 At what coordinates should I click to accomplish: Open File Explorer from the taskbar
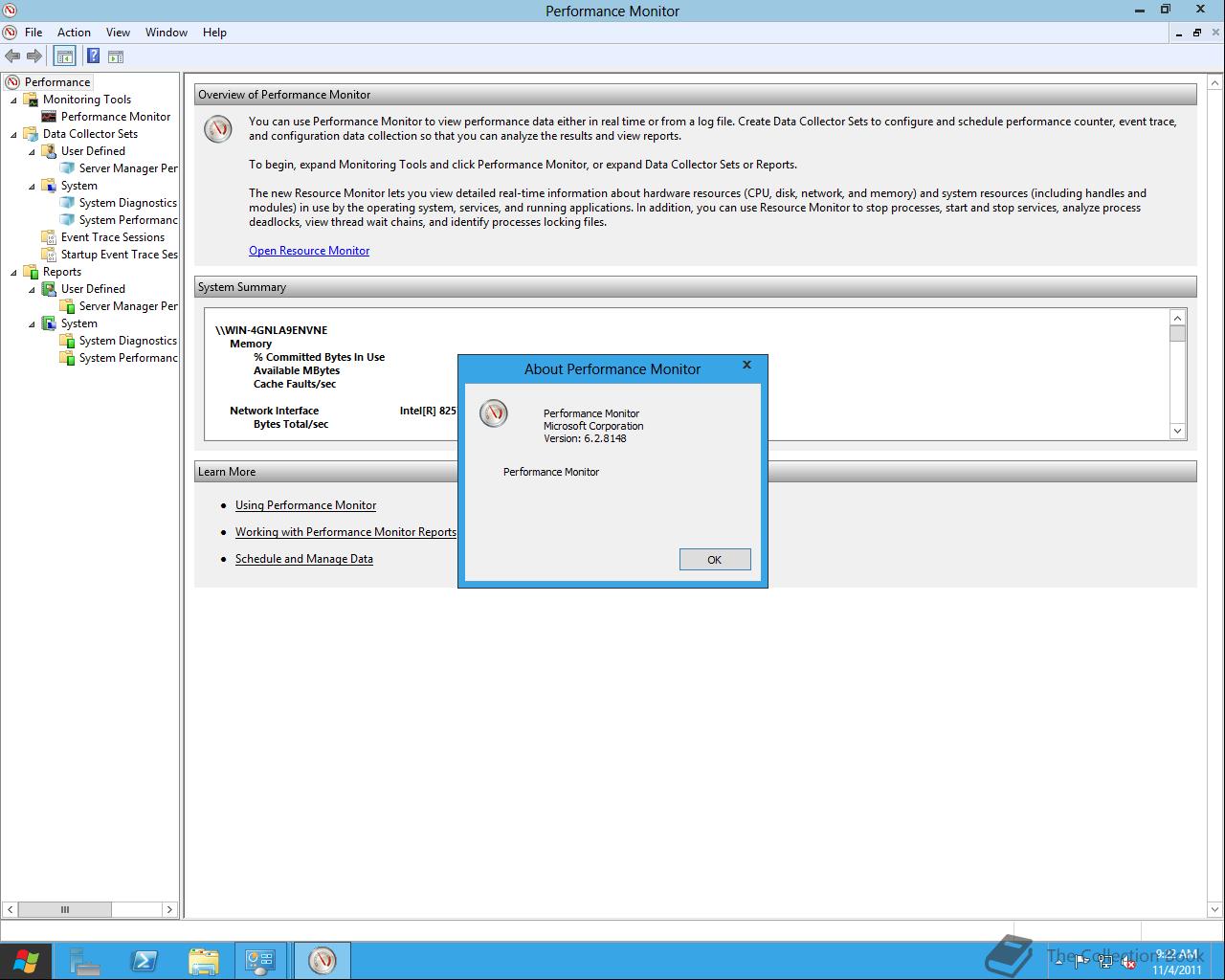point(203,961)
